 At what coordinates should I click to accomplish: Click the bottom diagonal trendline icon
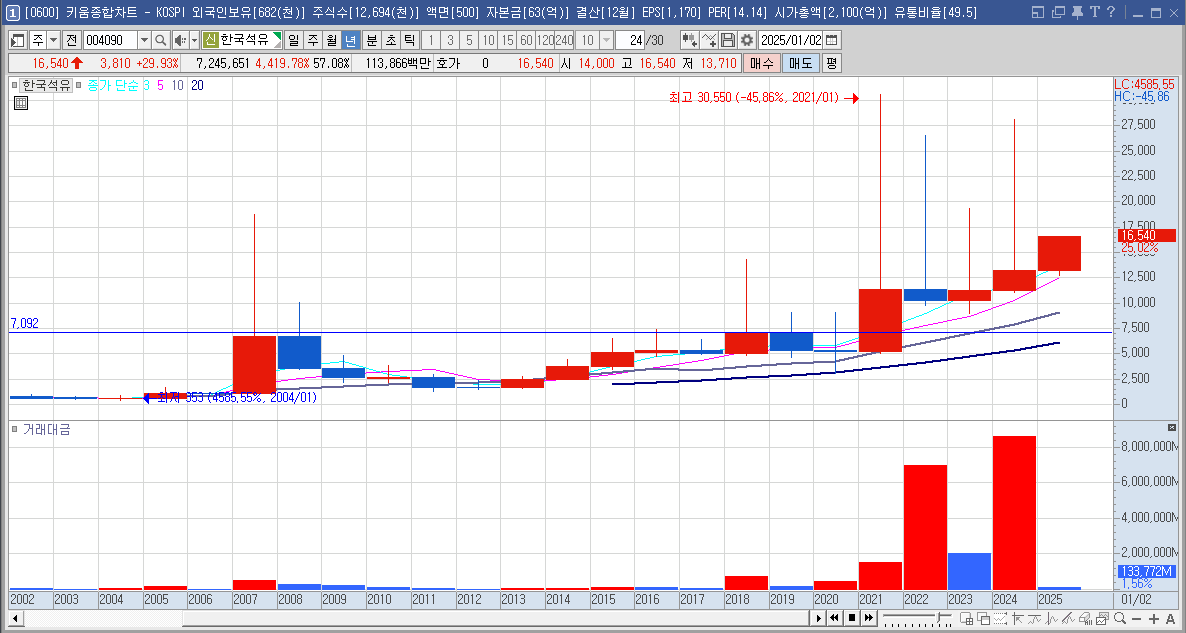(1068, 619)
